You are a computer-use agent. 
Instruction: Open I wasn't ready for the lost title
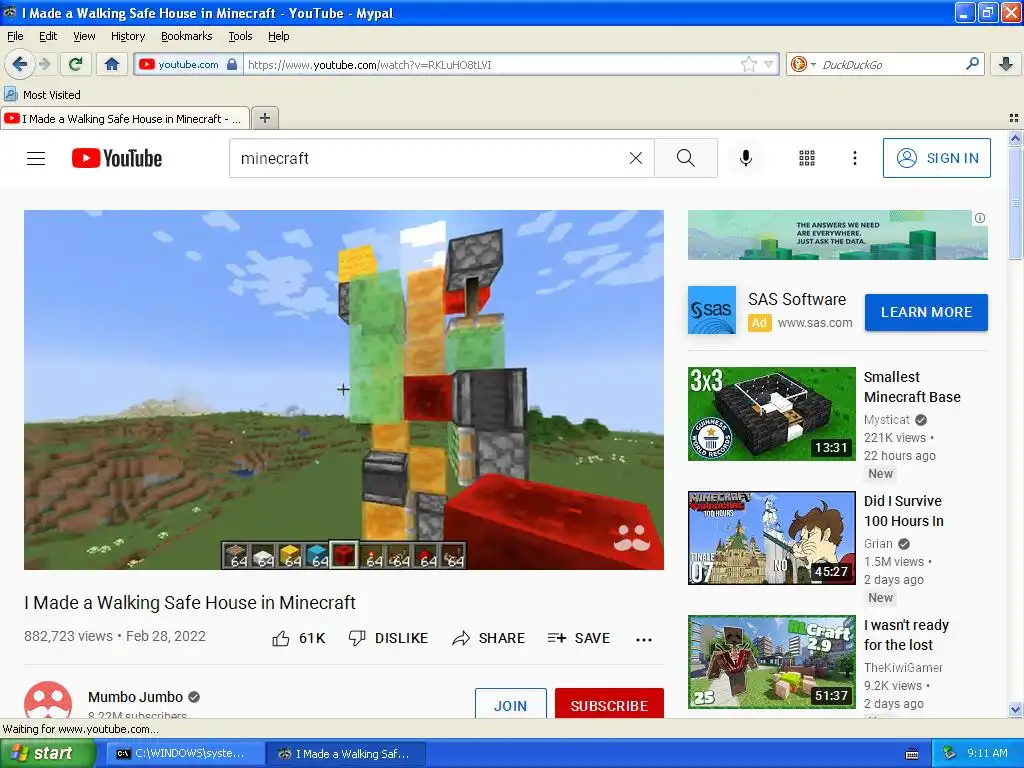[906, 635]
